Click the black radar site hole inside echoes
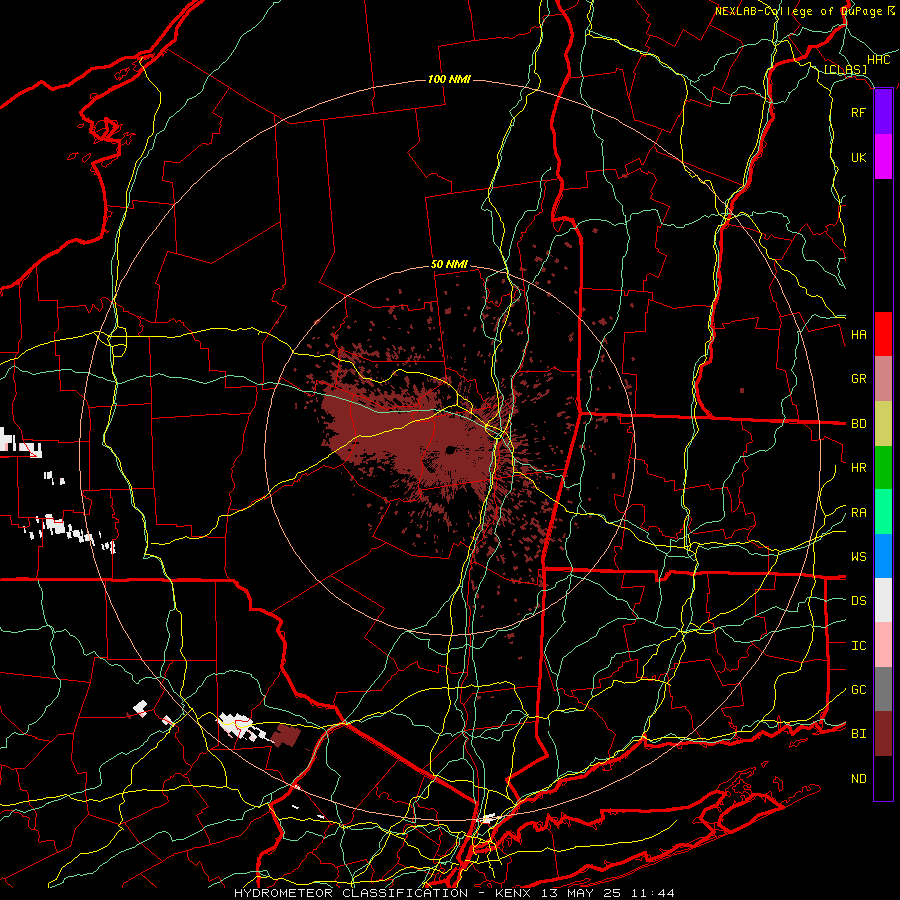This screenshot has height=900, width=900. (x=451, y=449)
